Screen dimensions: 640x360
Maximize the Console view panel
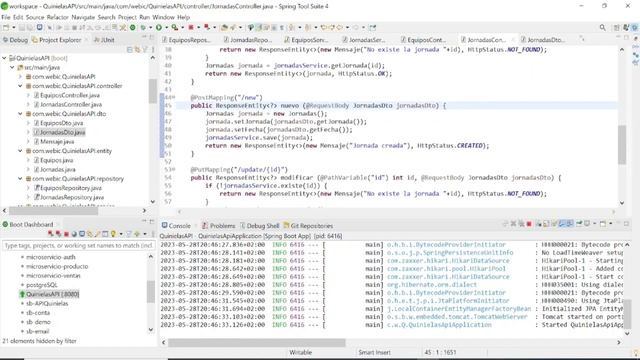pyautogui.click(x=626, y=223)
